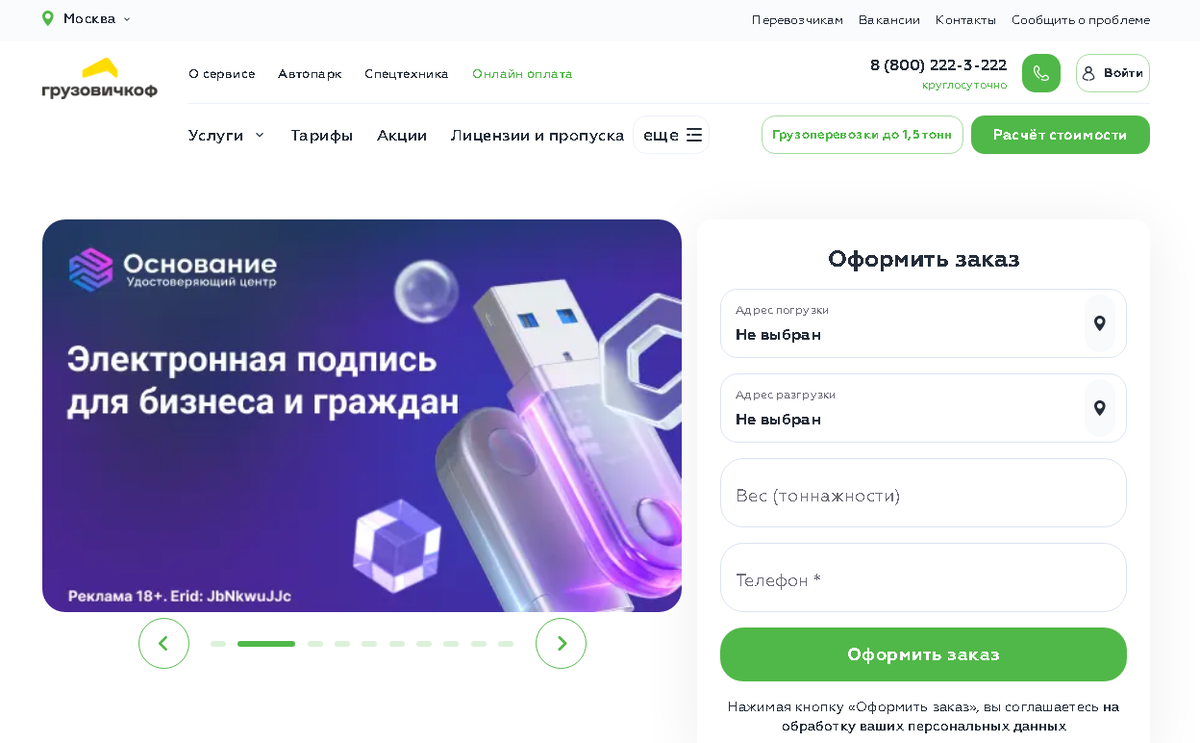Expand the Услуги menu

coord(226,135)
